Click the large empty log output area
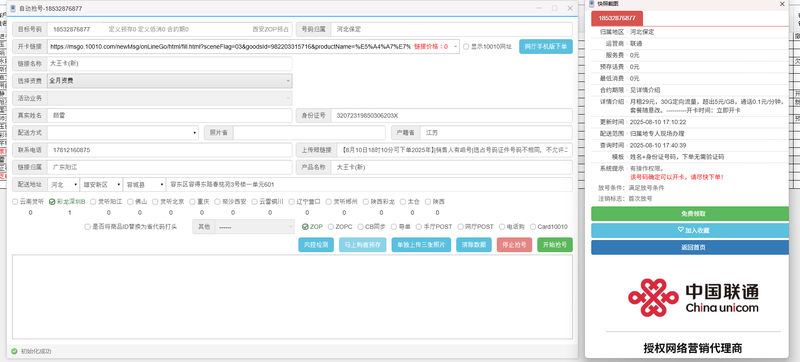Image resolution: width=800 pixels, height=362 pixels. click(292, 297)
